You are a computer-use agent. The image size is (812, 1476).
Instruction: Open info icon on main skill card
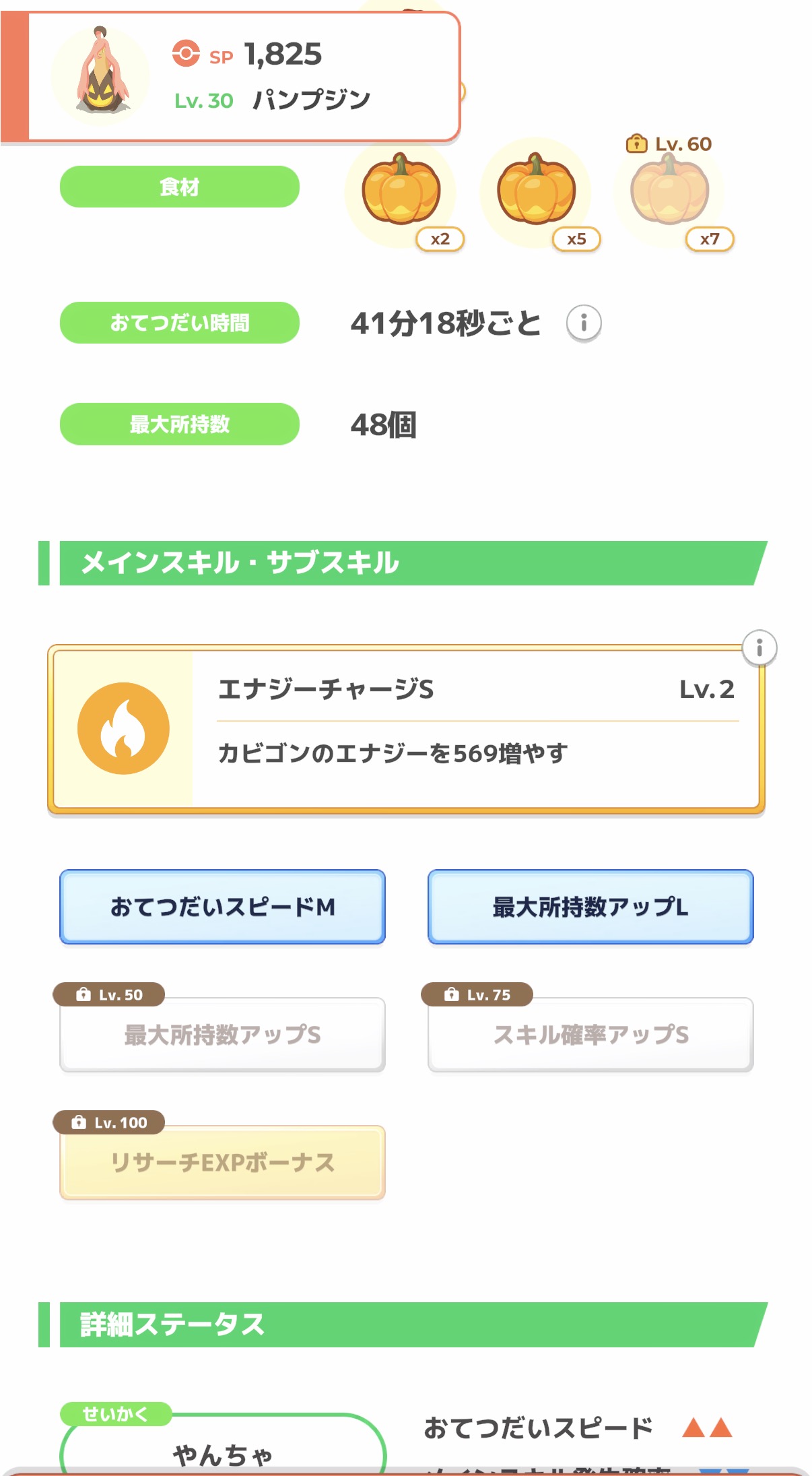(x=759, y=648)
